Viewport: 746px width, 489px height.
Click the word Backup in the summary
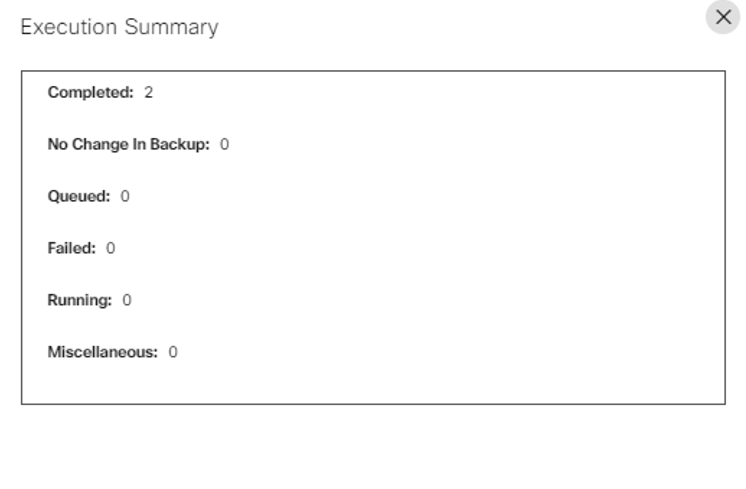coord(183,145)
